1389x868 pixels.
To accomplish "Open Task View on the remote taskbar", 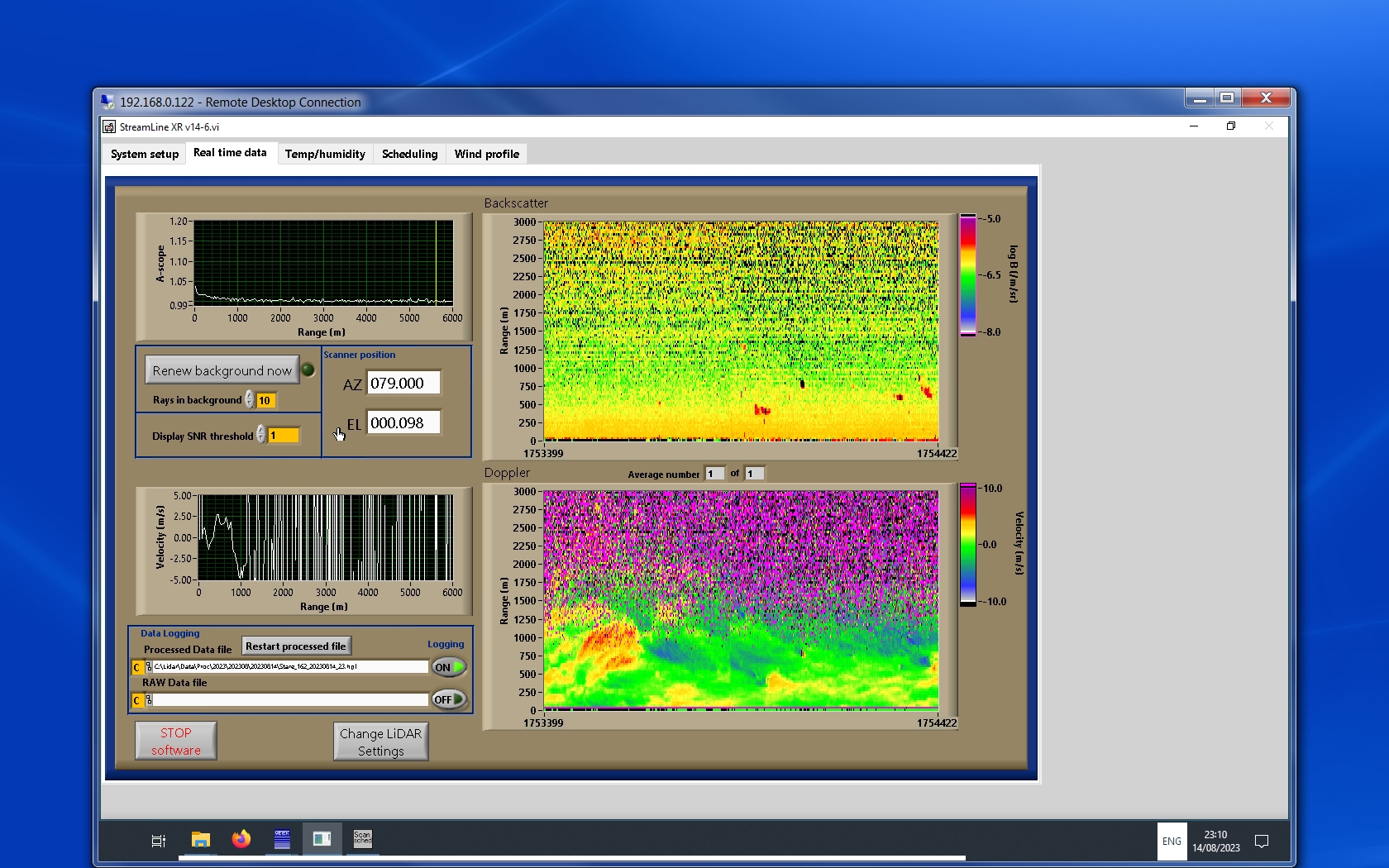I will (159, 841).
